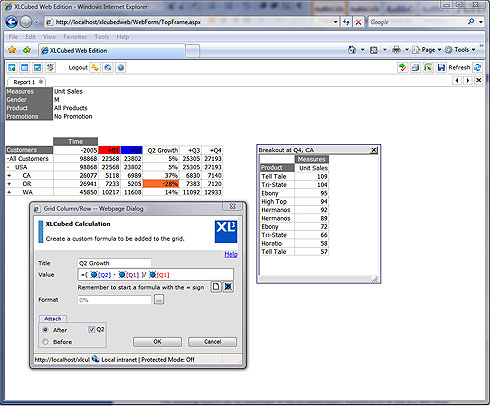Click the address bar refresh icon
This screenshot has height=406, width=490.
point(346,22)
